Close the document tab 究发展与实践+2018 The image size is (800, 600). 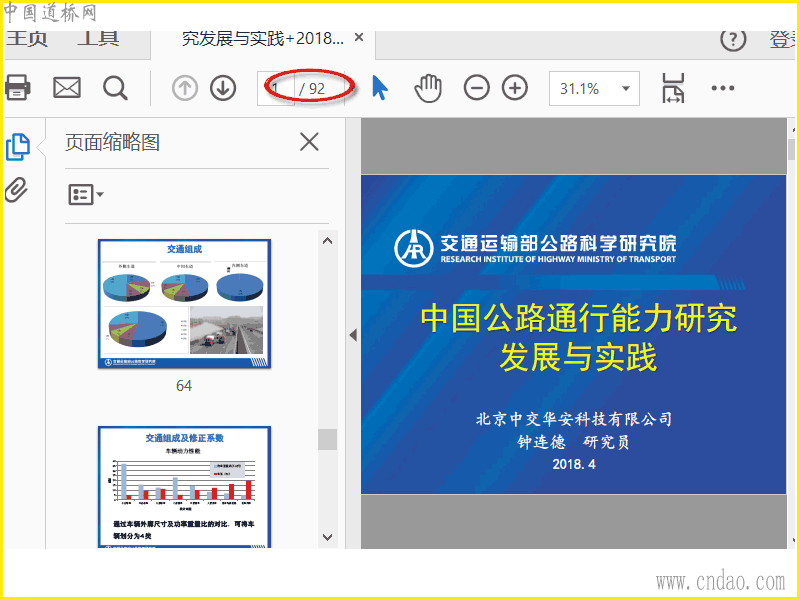359,37
